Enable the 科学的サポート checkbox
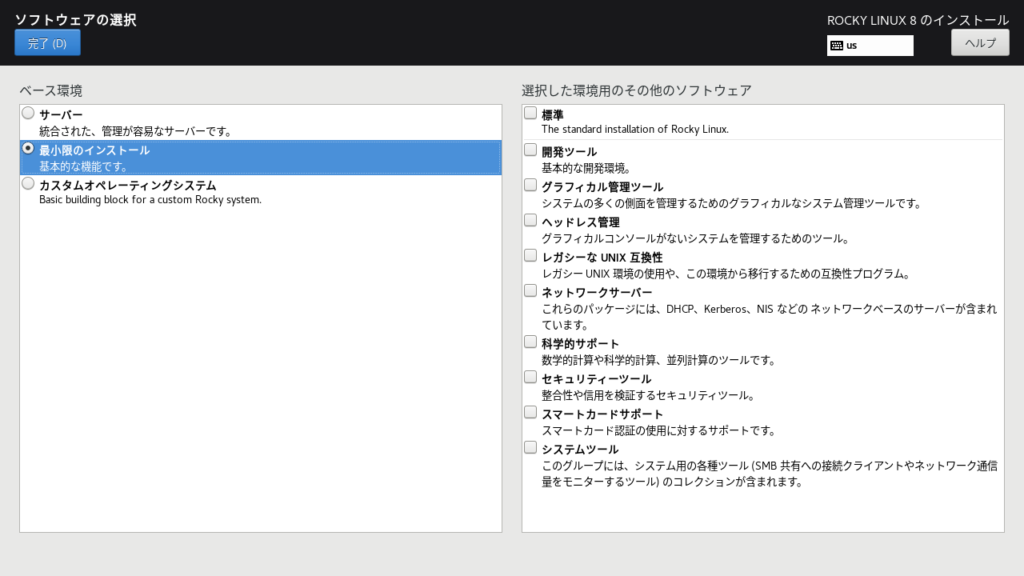Viewport: 1024px width, 576px height. (530, 342)
